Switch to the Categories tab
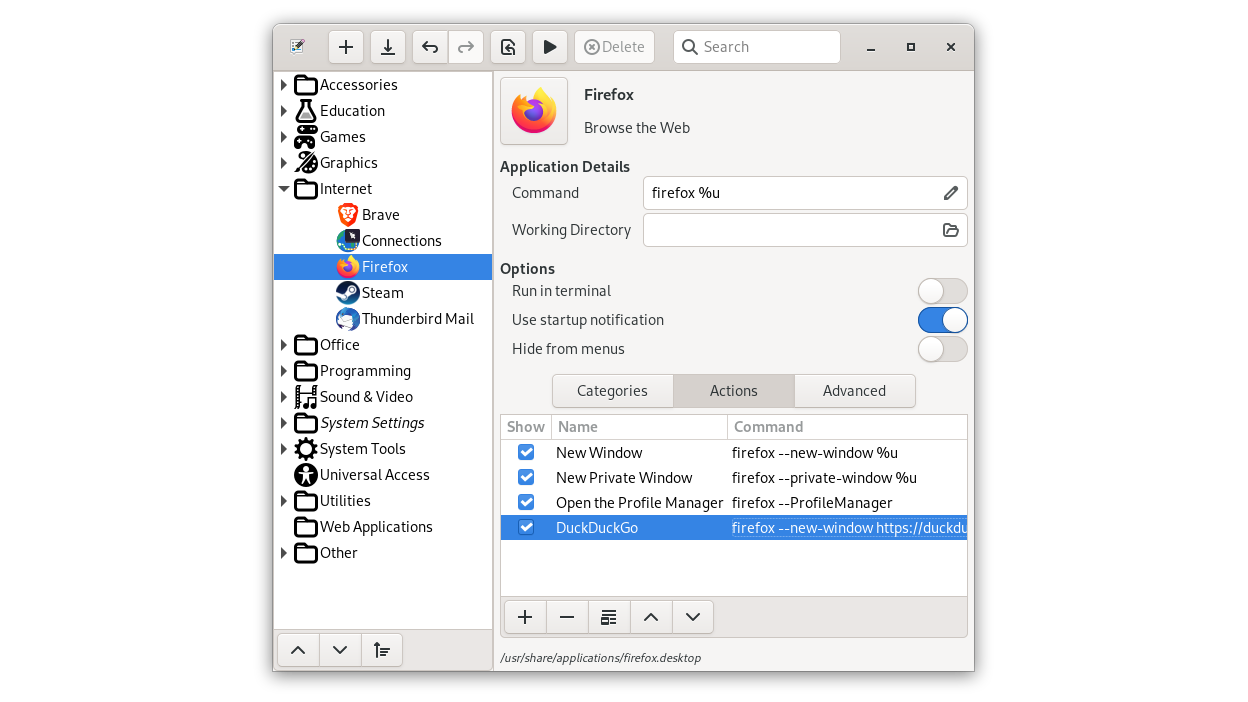The height and width of the screenshot is (702, 1248). pos(612,391)
